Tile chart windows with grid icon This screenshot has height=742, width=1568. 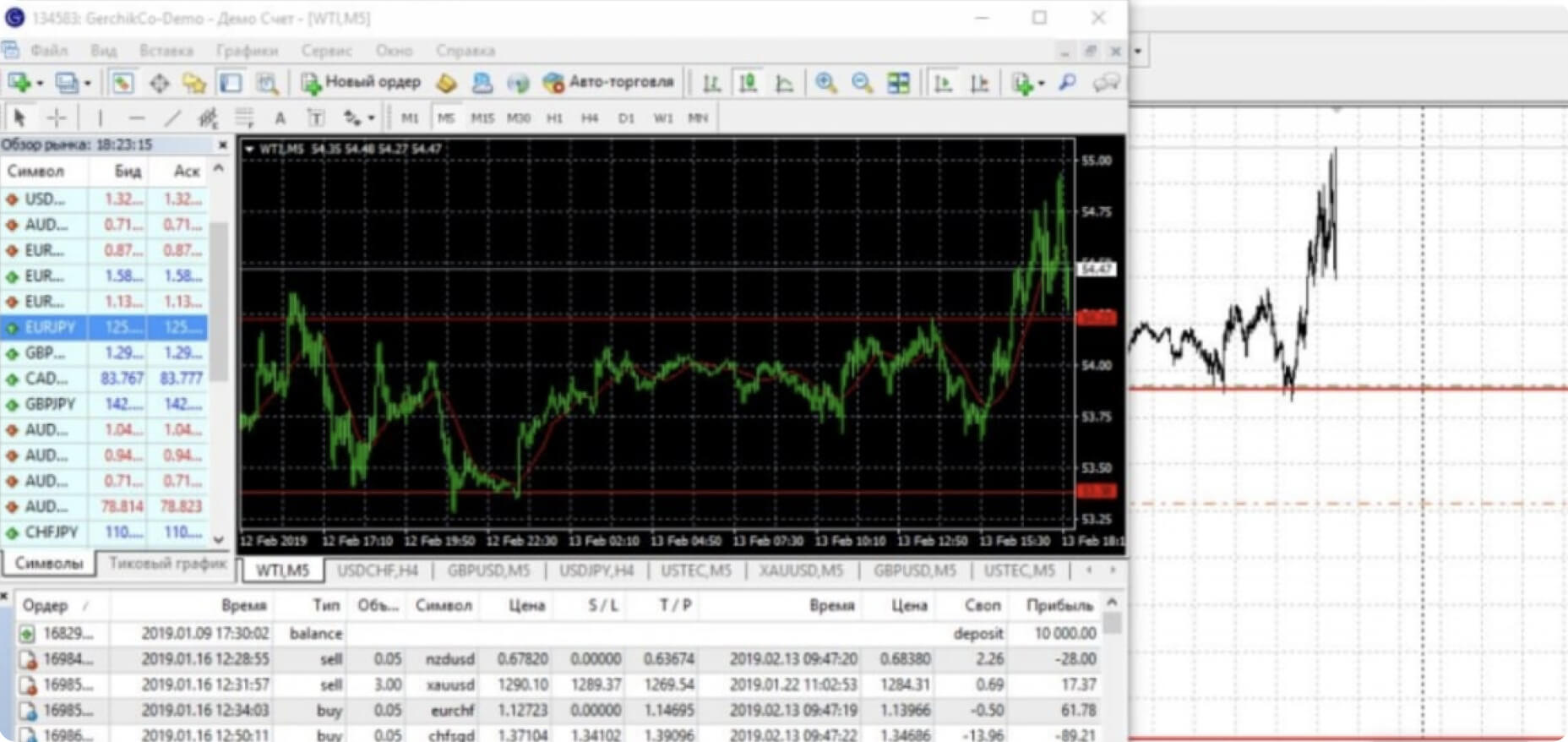coord(898,83)
